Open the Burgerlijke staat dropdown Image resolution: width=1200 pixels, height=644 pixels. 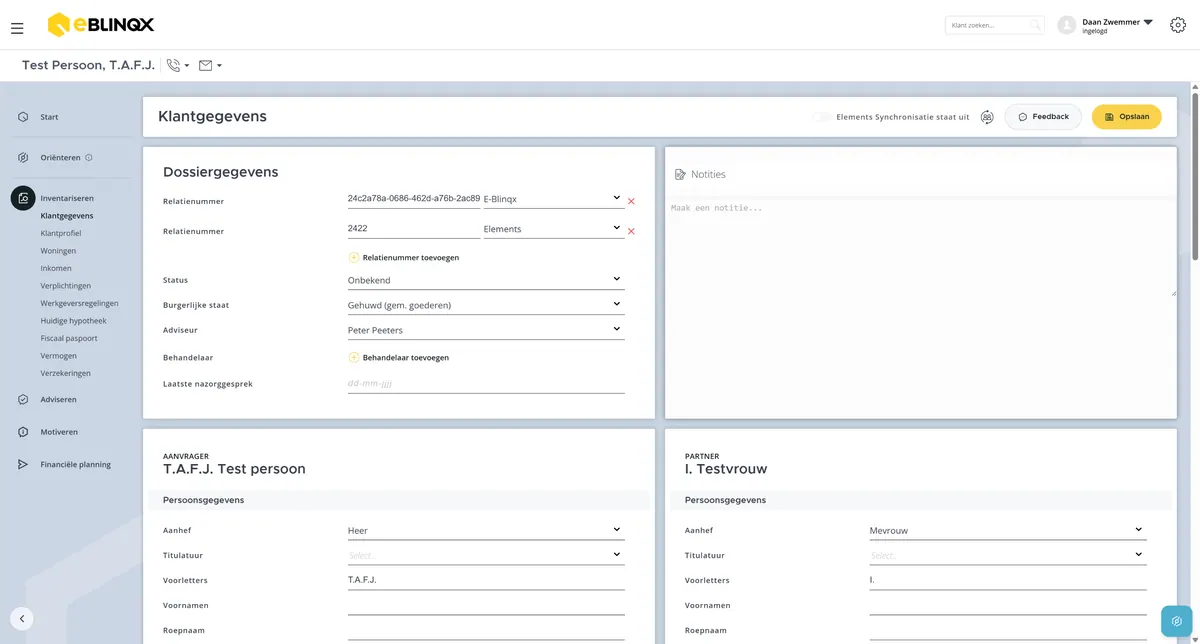486,305
